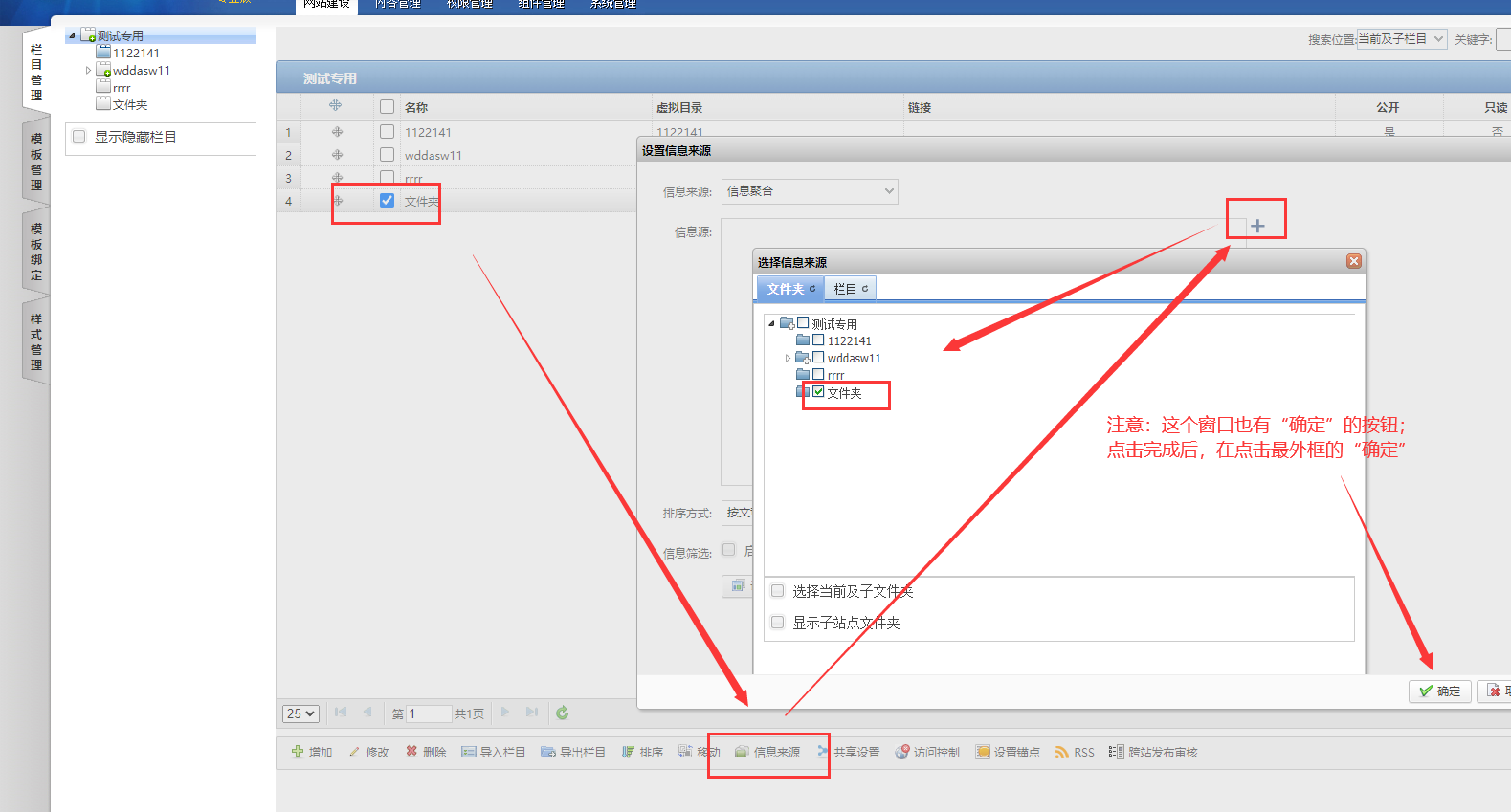Click the 删除 (delete) red X icon
The width and height of the screenshot is (1511, 812).
[411, 752]
